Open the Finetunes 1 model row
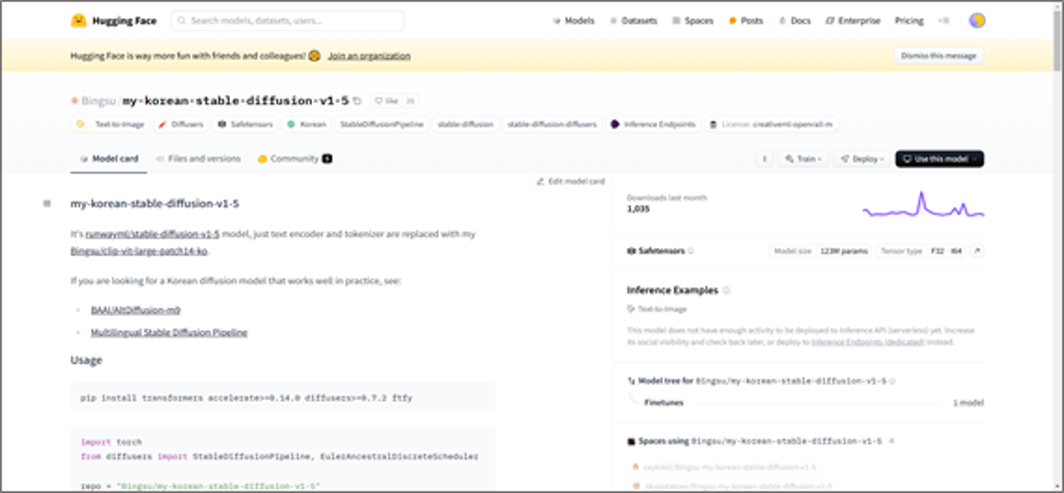 pos(806,403)
